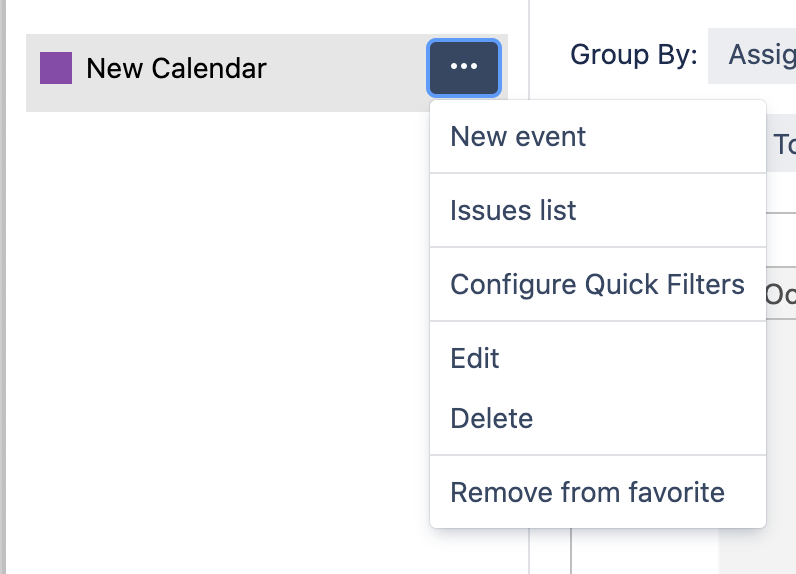Click the shaded calendar column at bottom right

[x=757, y=551]
